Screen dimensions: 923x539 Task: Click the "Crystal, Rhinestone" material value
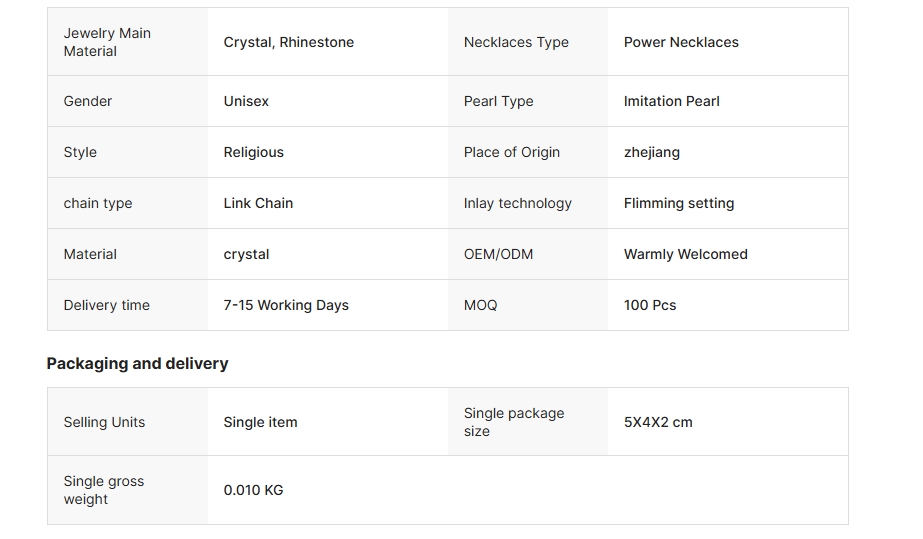click(x=288, y=42)
